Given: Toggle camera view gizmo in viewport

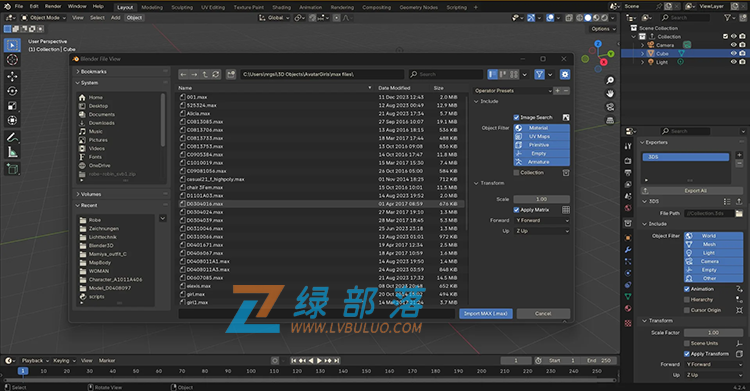Looking at the screenshot, I should pyautogui.click(x=610, y=107).
